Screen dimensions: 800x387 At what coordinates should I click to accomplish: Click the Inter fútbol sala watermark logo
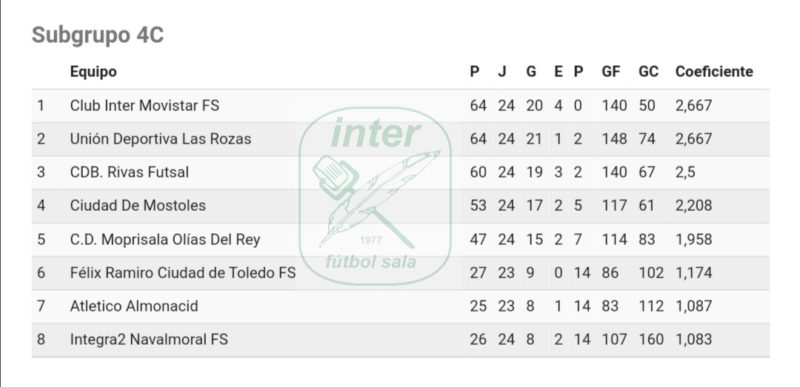coord(374,196)
